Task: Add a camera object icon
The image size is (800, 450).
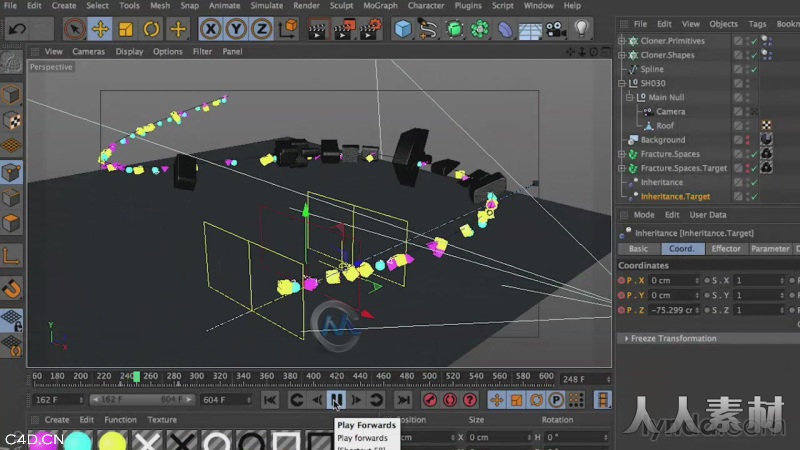Action: (x=556, y=29)
